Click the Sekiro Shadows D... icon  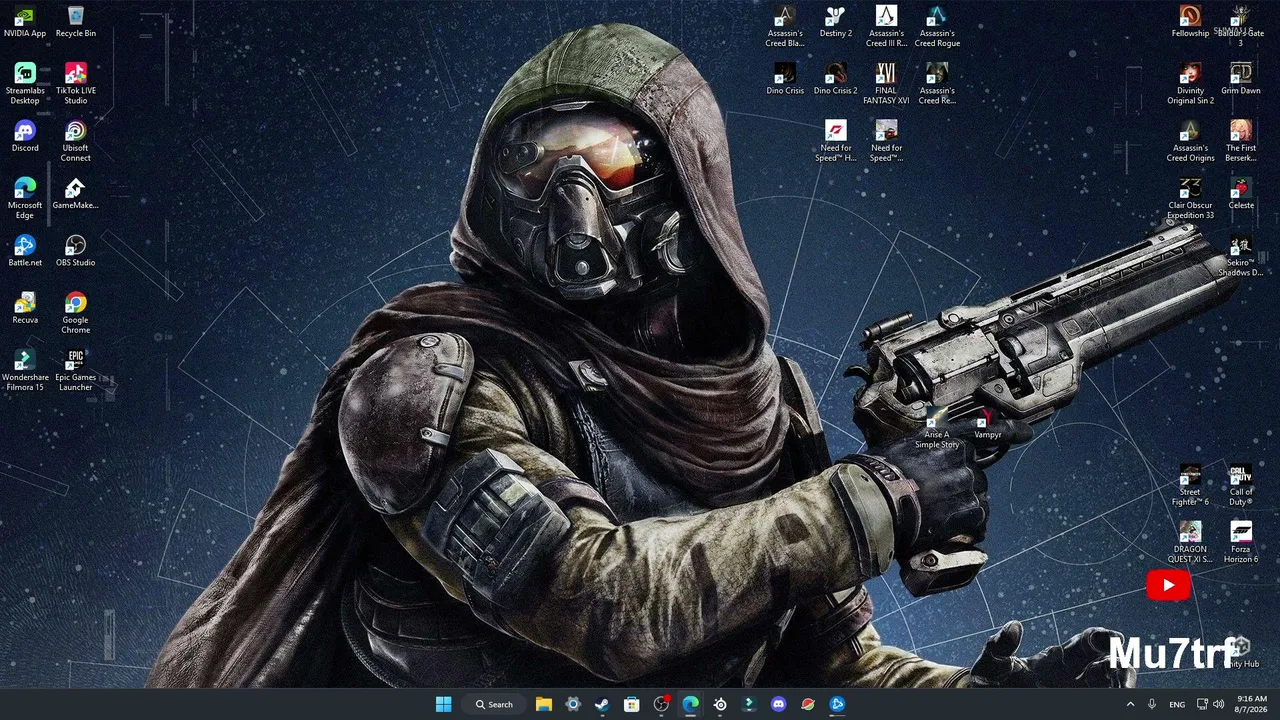[1241, 256]
